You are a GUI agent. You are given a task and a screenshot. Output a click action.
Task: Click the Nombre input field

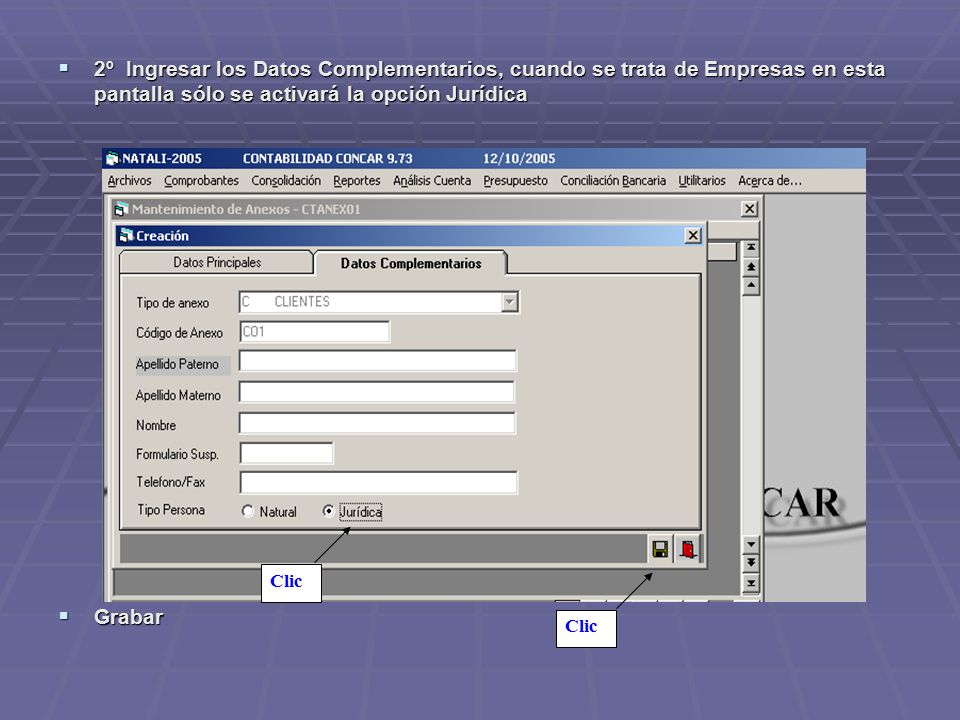pos(377,423)
